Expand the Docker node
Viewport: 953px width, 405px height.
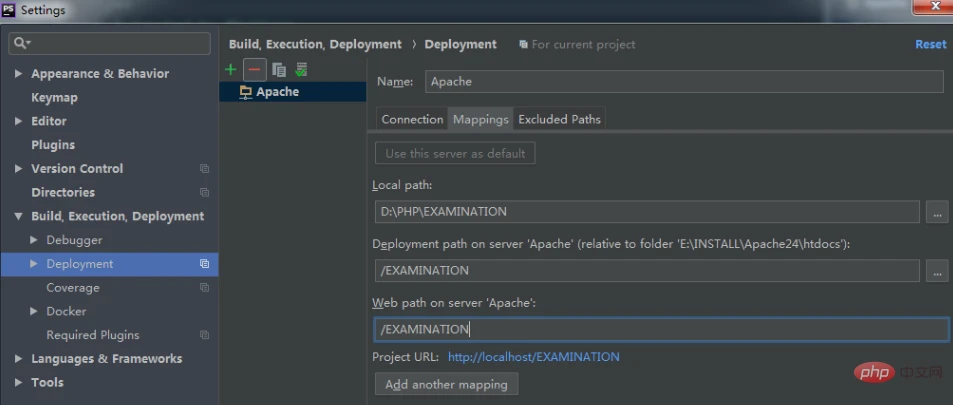pyautogui.click(x=34, y=311)
